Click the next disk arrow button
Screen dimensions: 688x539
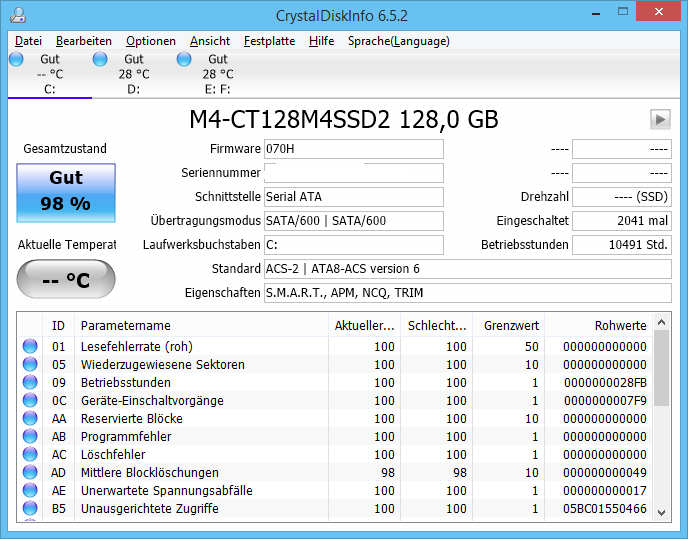coord(660,119)
